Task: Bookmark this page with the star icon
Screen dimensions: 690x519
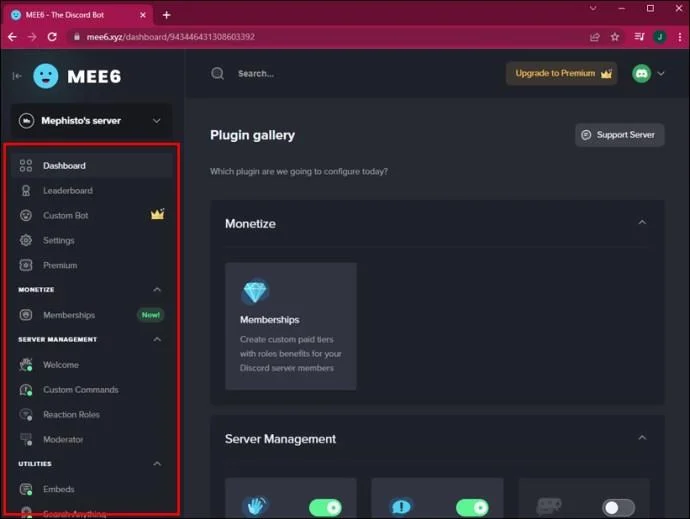Action: (615, 37)
